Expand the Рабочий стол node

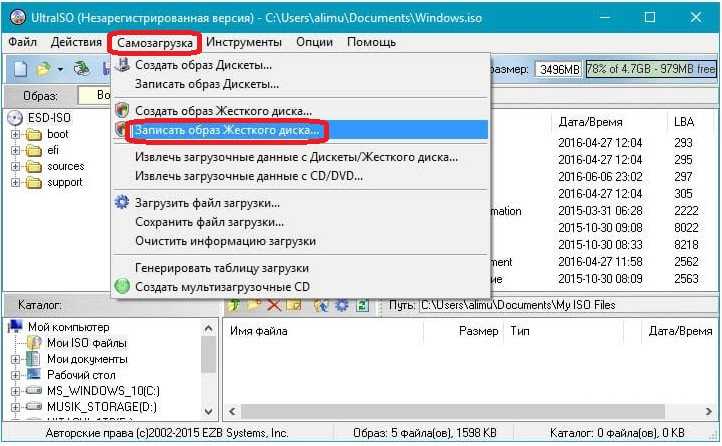(x=15, y=375)
